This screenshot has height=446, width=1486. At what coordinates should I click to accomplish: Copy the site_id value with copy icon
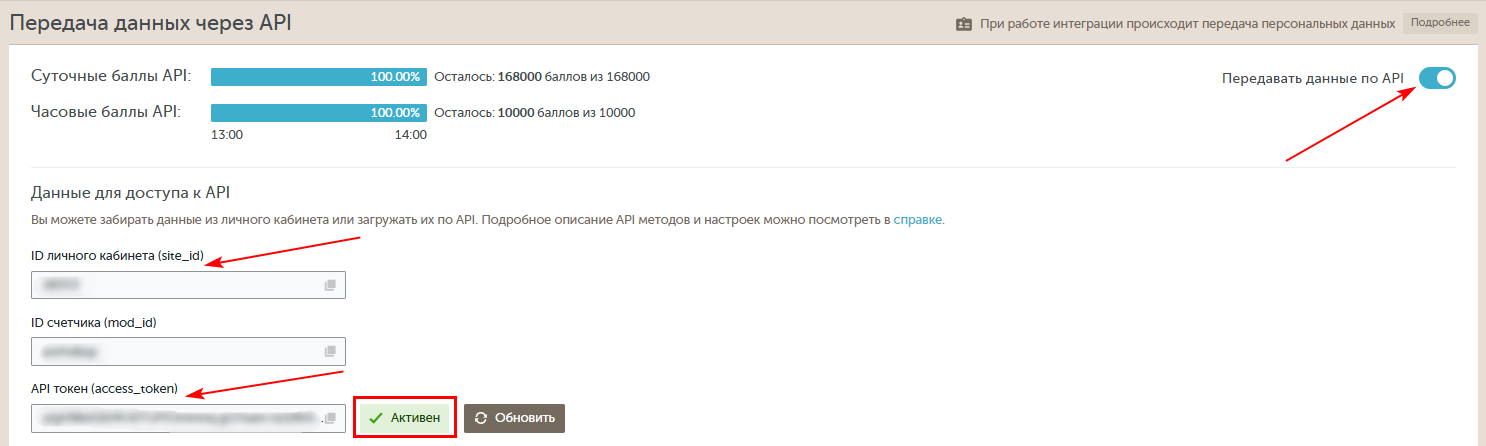click(330, 285)
